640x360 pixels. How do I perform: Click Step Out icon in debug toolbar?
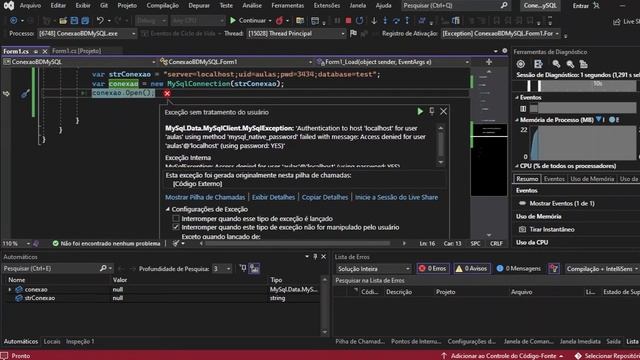coord(407,20)
